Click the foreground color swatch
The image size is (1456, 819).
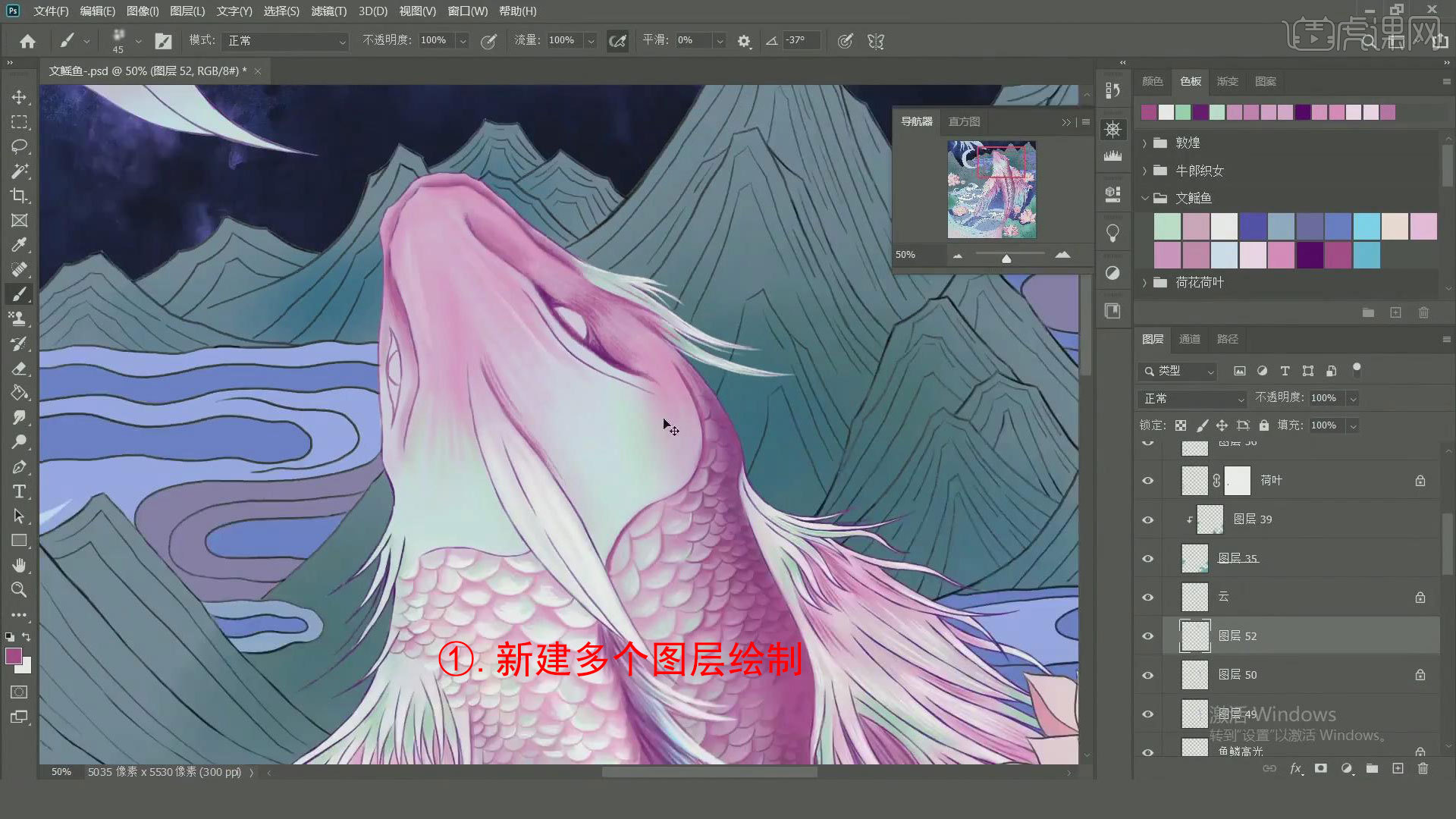tap(14, 657)
